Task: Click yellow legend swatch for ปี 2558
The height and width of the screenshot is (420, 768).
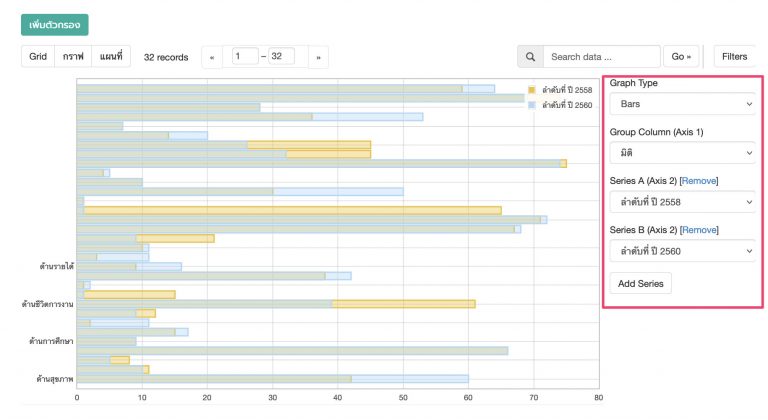Action: pyautogui.click(x=532, y=90)
